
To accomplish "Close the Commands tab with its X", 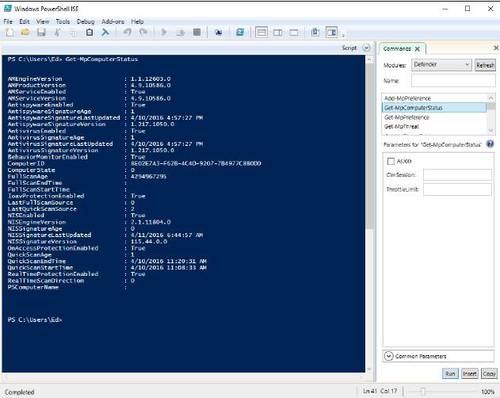I will pos(417,49).
